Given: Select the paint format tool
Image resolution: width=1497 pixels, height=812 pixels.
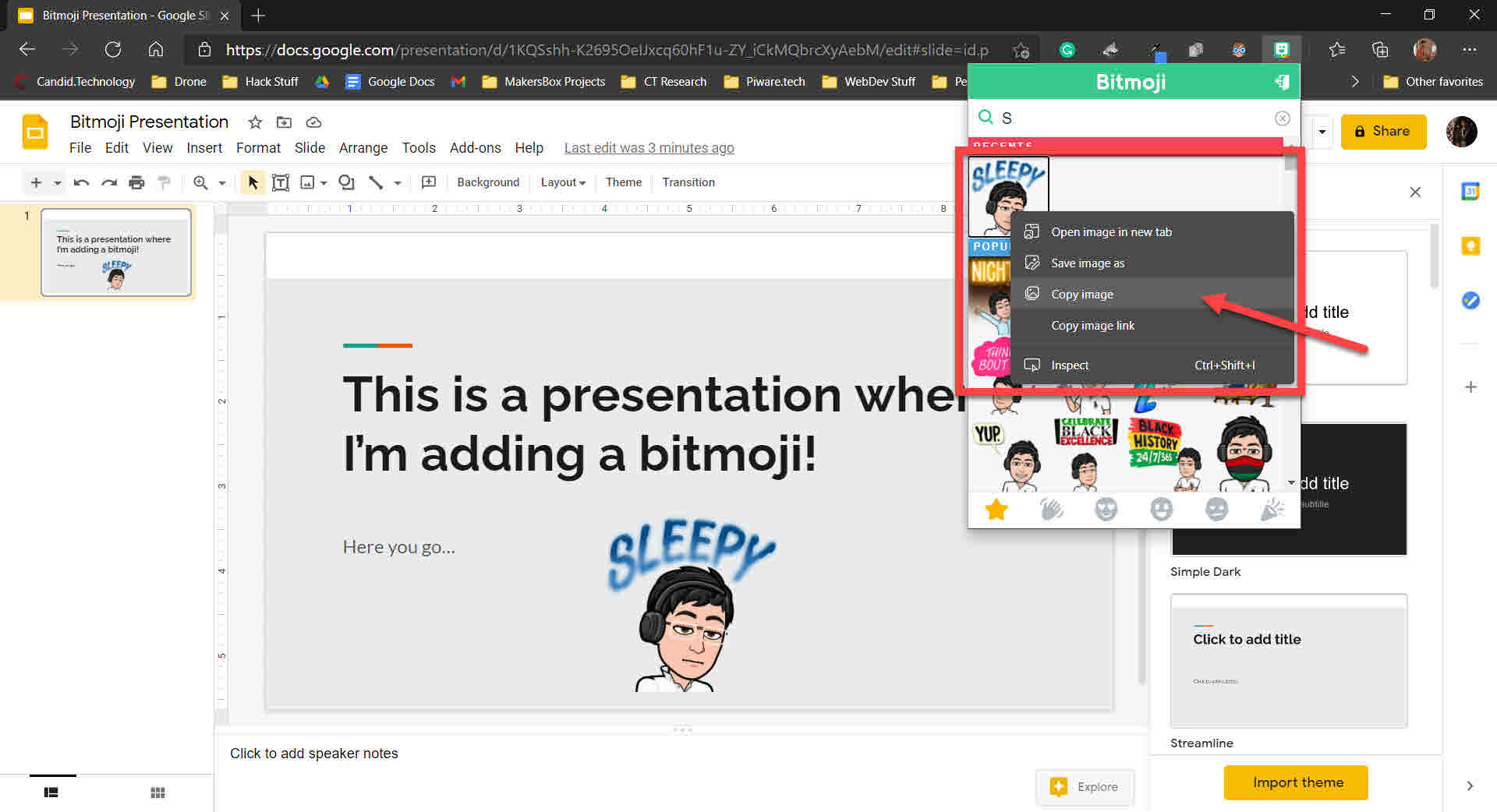Looking at the screenshot, I should click(164, 182).
